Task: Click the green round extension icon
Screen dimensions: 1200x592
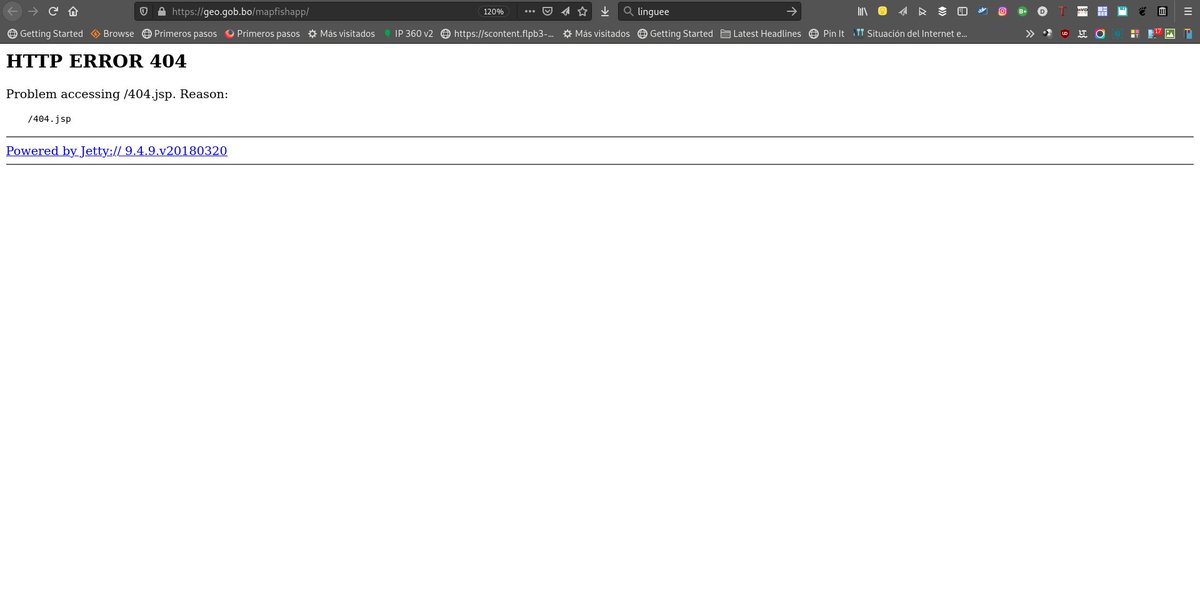Action: click(1022, 11)
